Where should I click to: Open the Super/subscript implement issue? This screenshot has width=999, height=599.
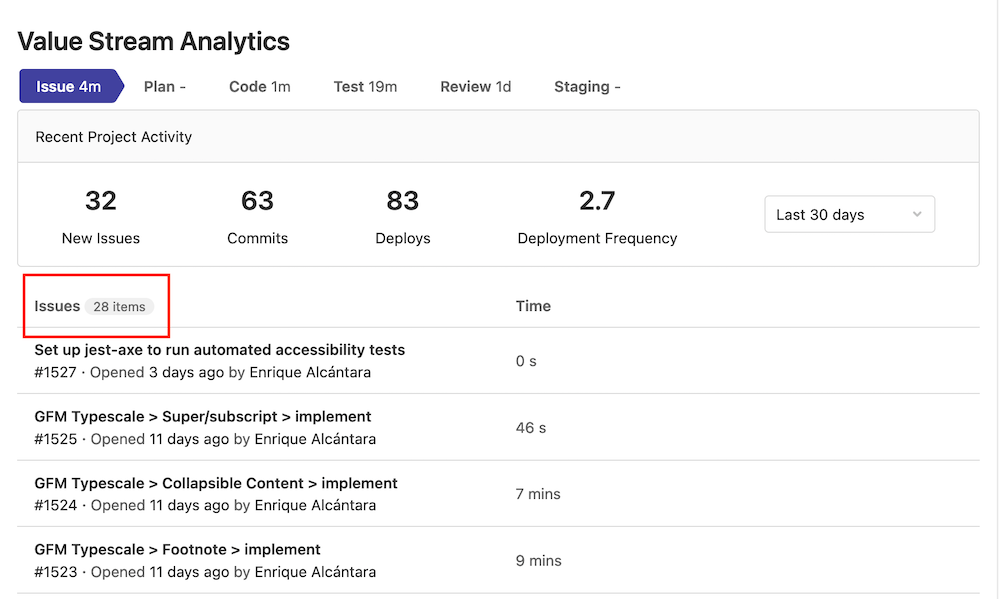pos(202,416)
